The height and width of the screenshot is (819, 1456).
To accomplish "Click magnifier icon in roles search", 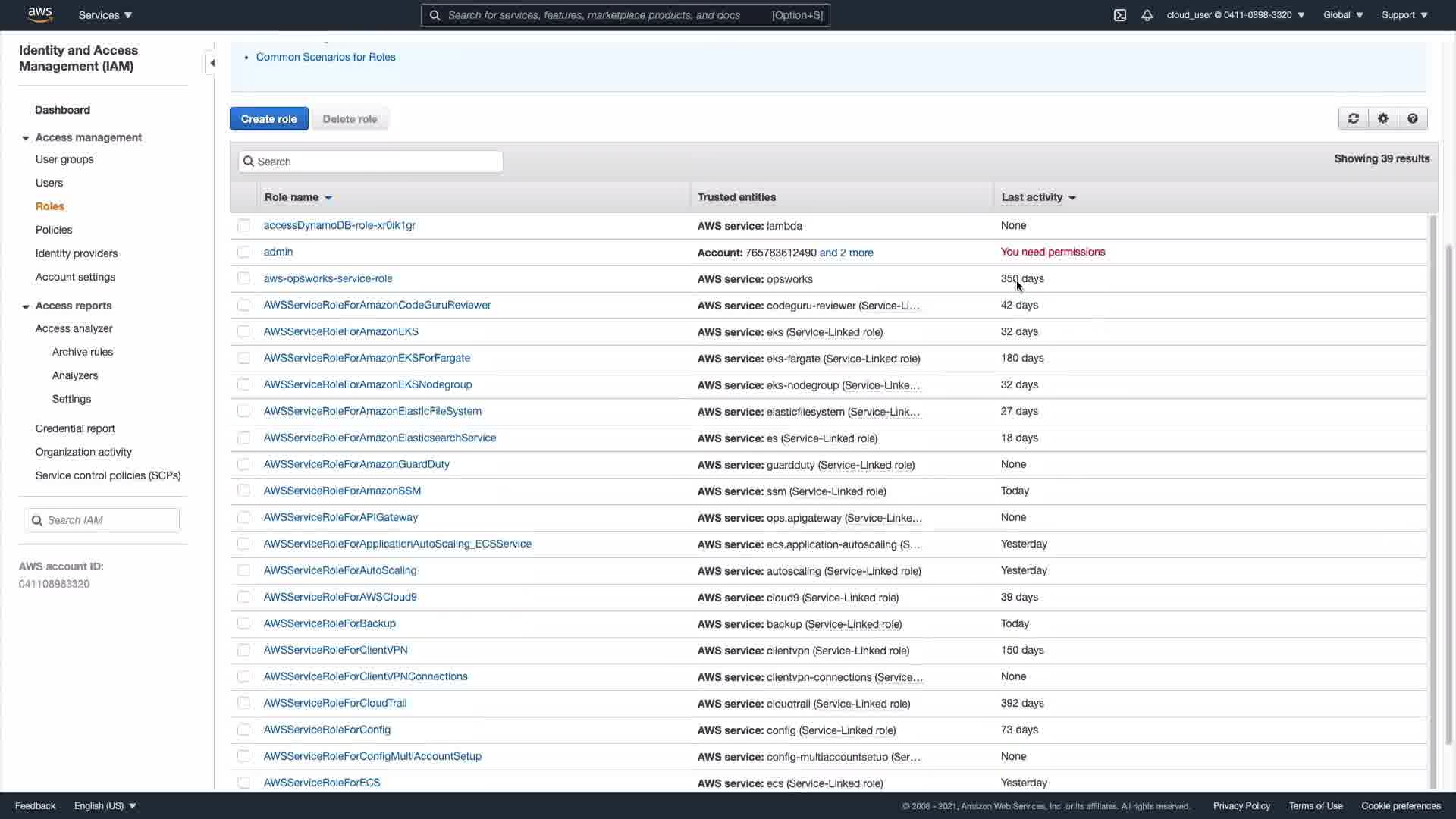I will [x=249, y=162].
